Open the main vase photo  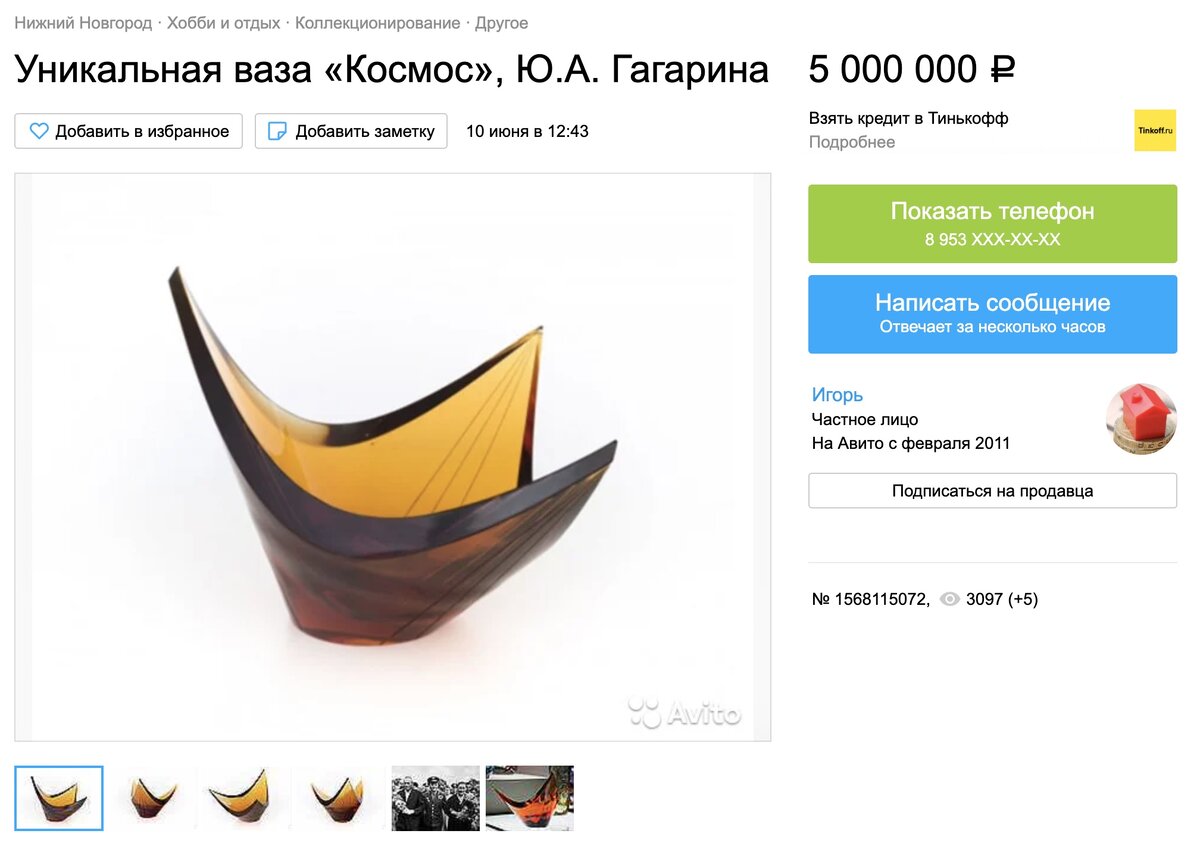[x=392, y=457]
